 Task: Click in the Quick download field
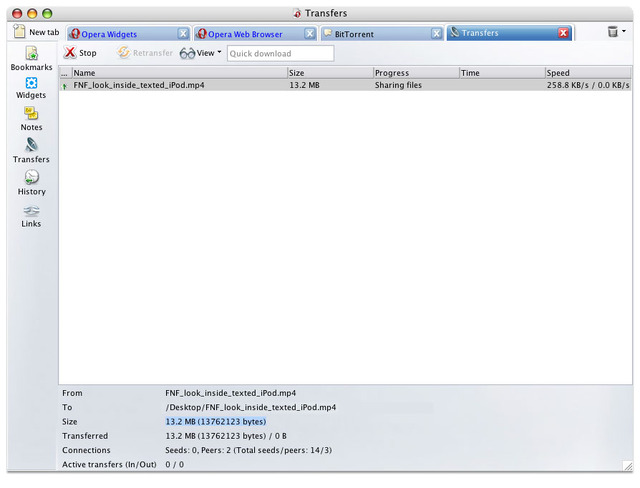click(x=280, y=53)
